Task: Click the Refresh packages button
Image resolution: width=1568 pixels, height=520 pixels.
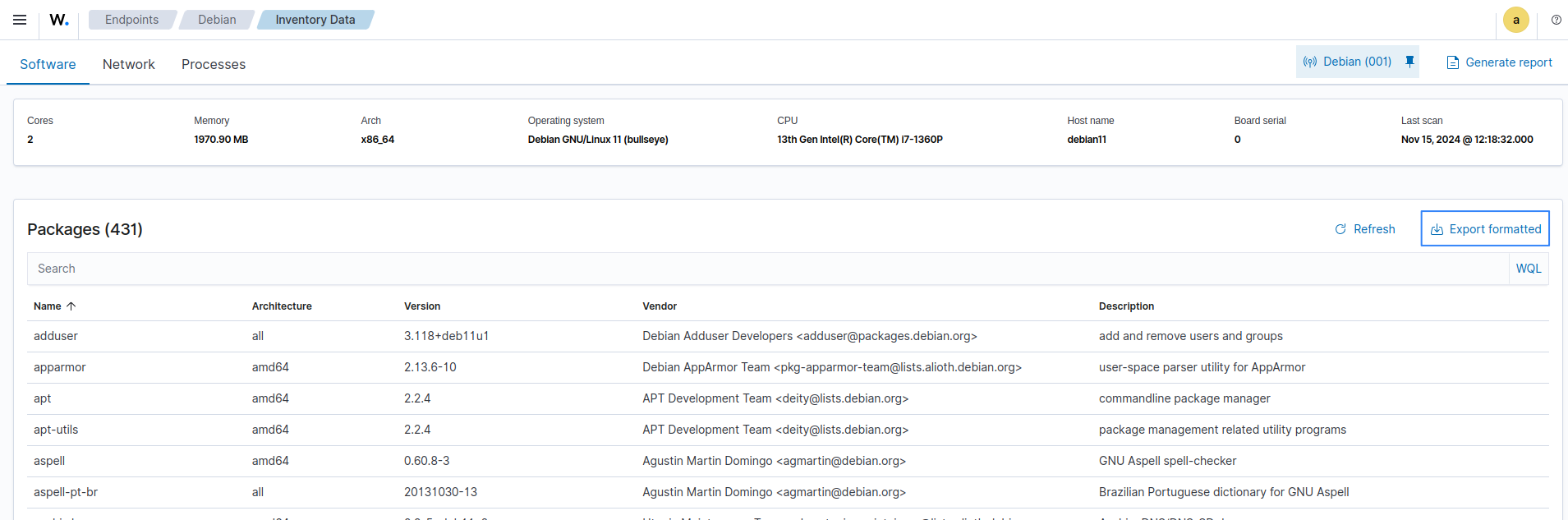Action: click(x=1364, y=229)
